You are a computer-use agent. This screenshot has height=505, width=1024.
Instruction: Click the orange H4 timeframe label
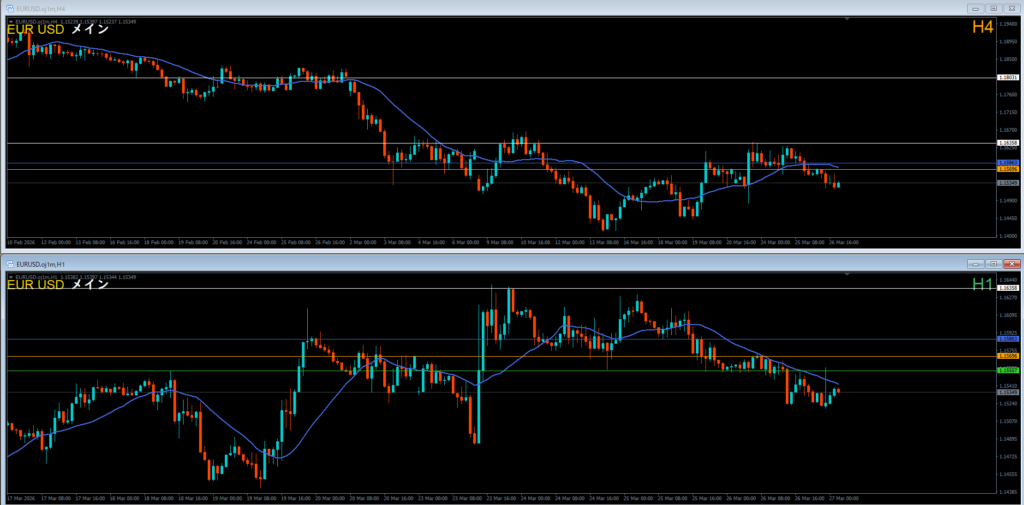(x=982, y=27)
